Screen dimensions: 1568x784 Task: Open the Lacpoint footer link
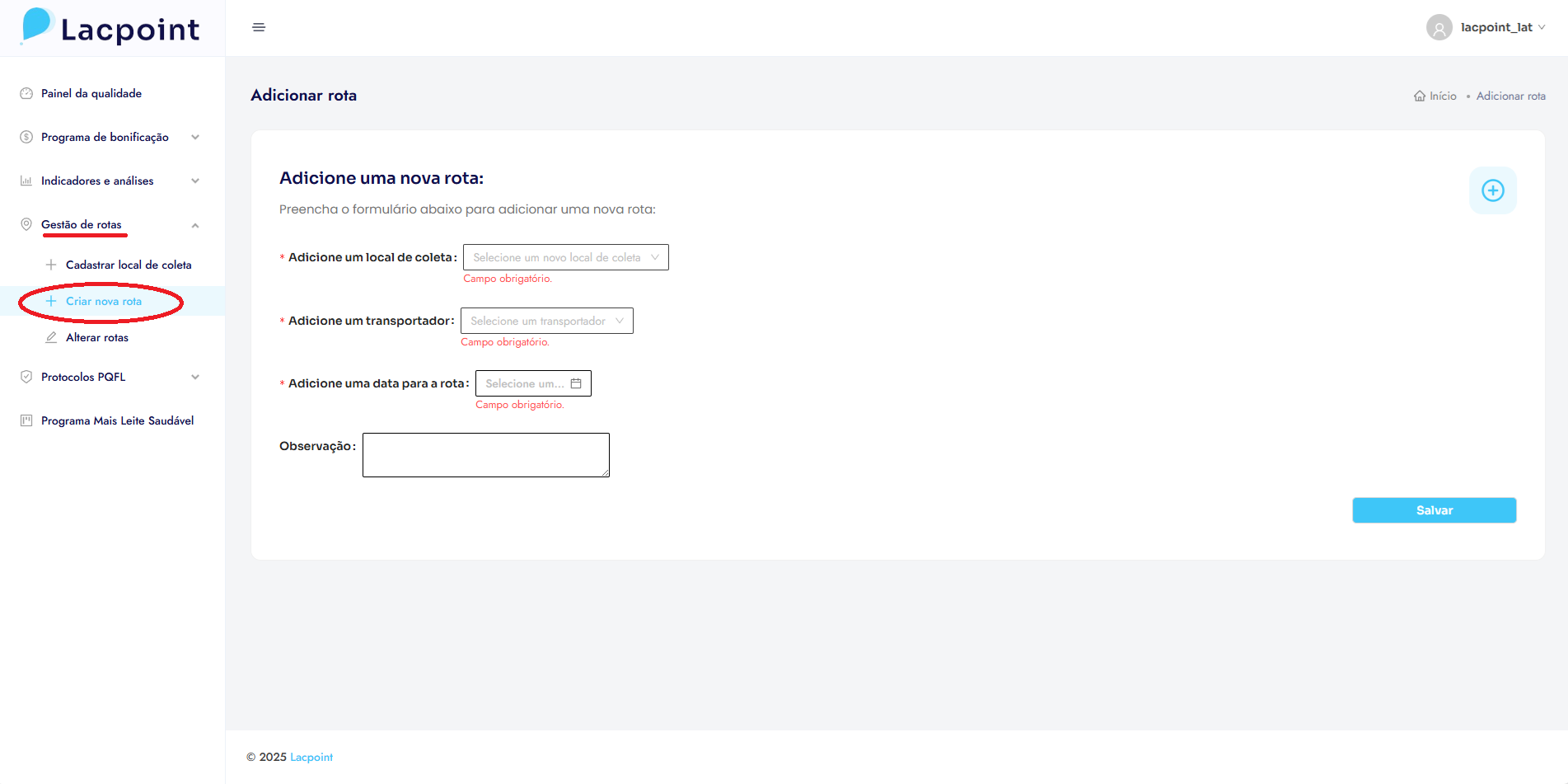(x=311, y=757)
